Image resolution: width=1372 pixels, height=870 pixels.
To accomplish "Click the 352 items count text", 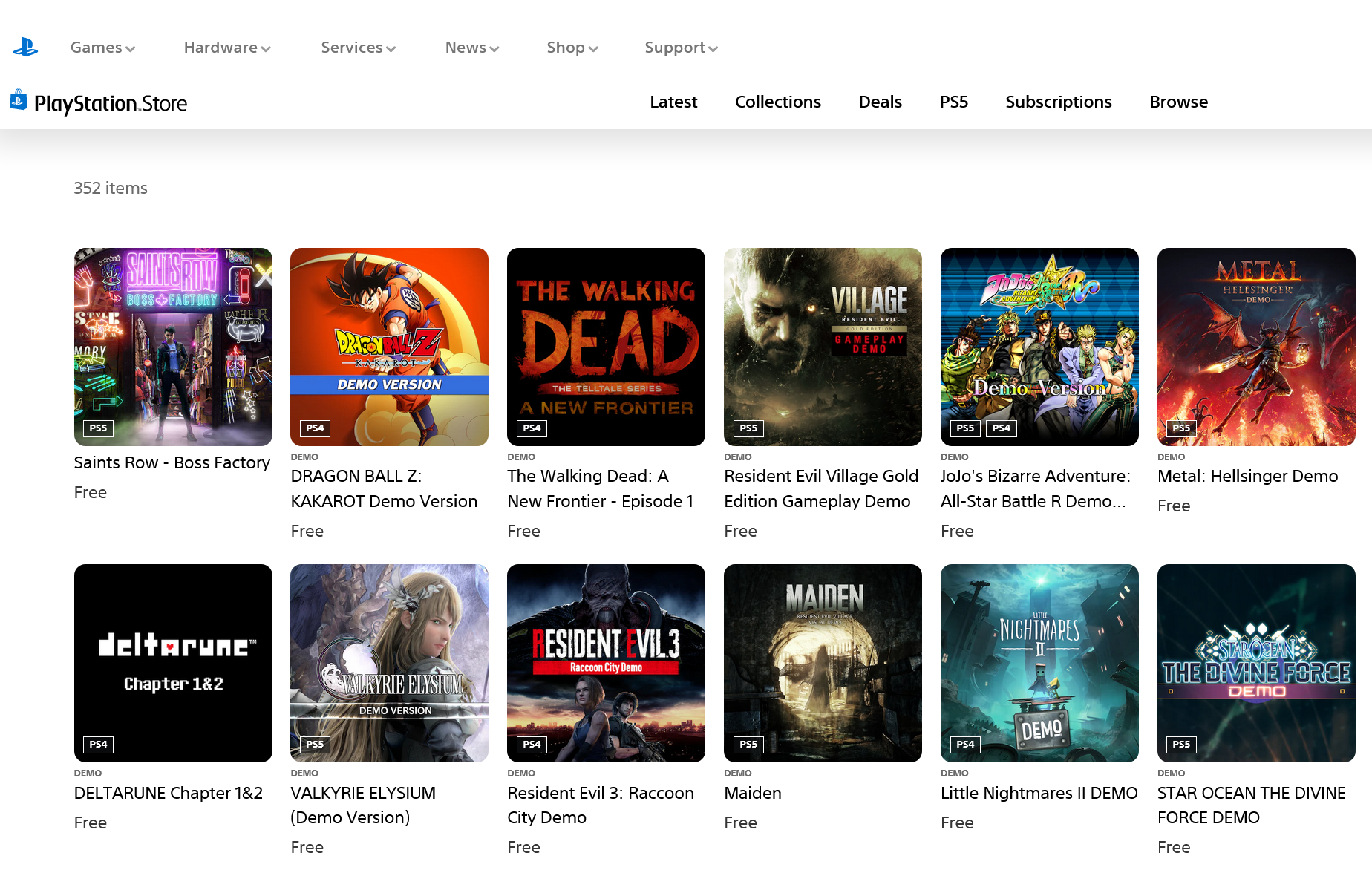I will [x=111, y=188].
